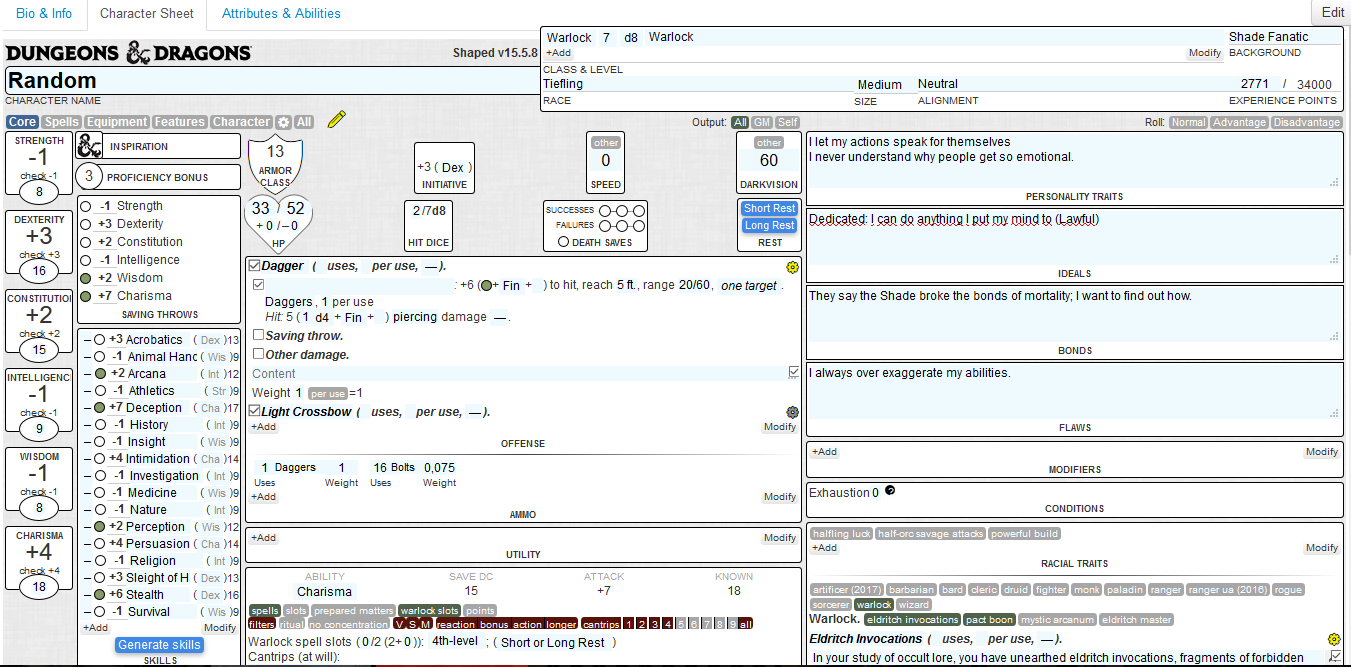Click the current HP value 33

(x=261, y=208)
